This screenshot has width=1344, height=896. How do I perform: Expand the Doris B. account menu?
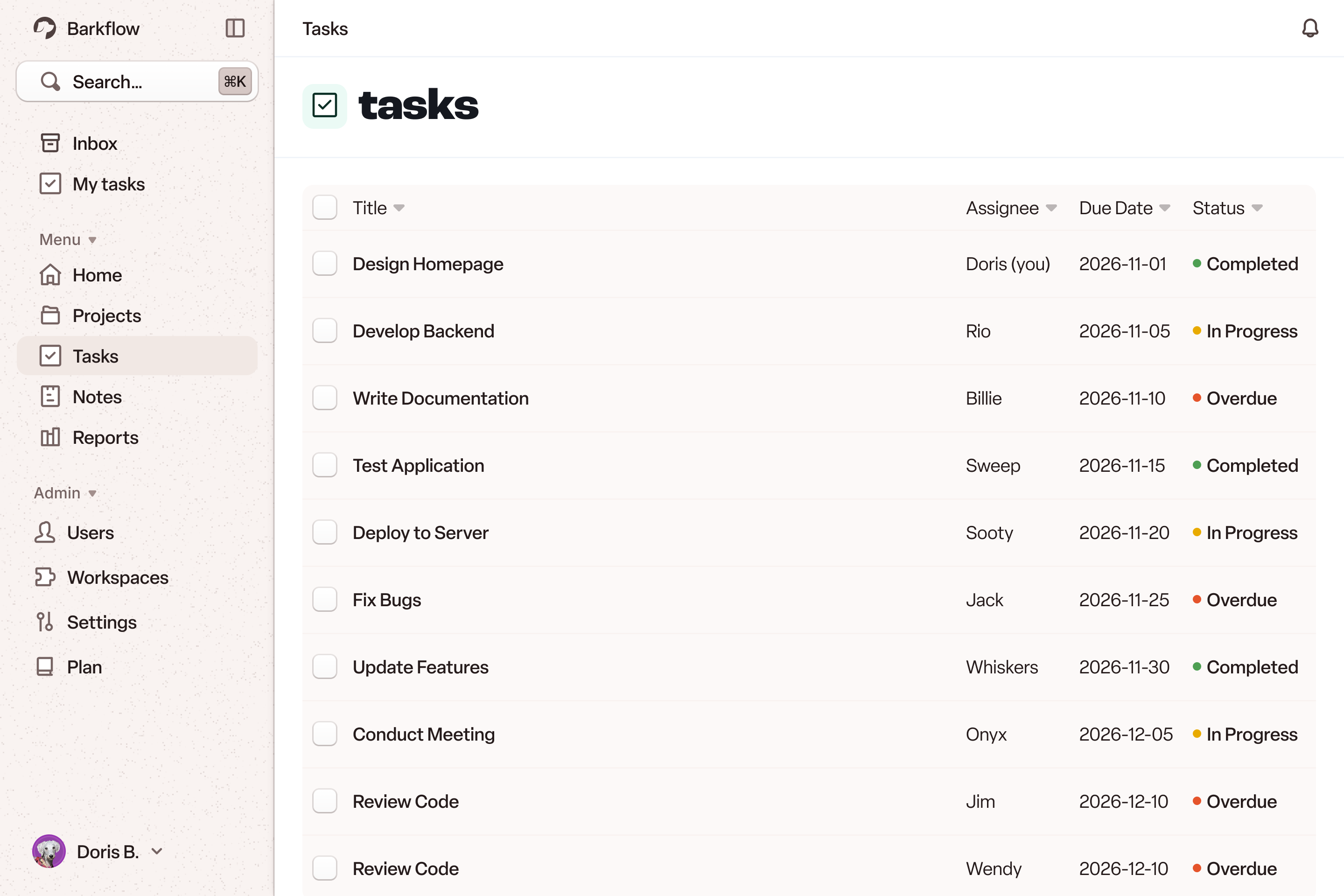coord(157,851)
